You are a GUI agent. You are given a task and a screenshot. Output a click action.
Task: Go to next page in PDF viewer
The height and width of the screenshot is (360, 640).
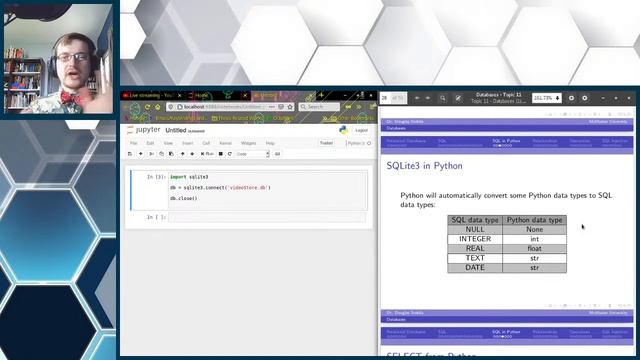pos(428,98)
